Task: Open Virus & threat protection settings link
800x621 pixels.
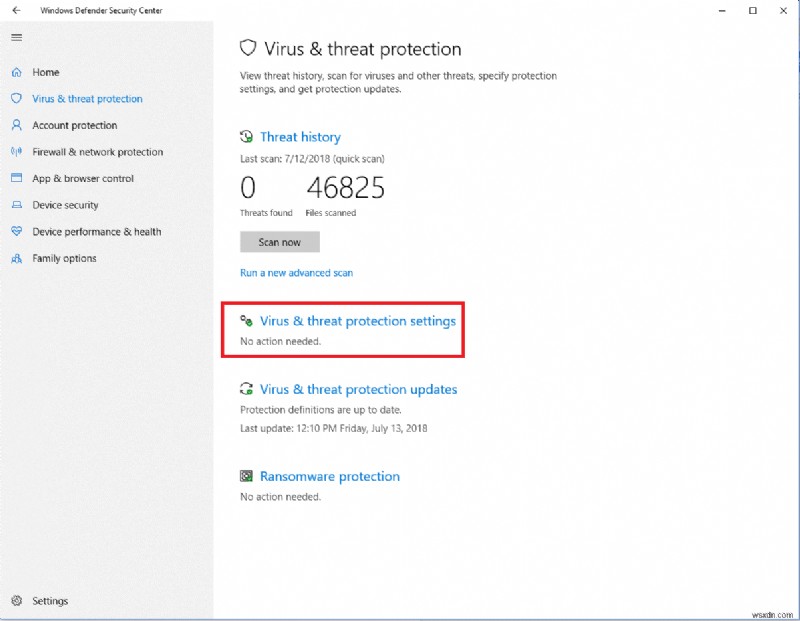Action: [358, 321]
